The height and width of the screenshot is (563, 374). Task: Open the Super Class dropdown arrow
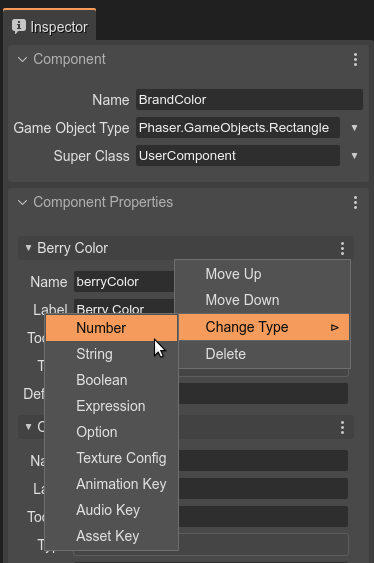point(354,156)
